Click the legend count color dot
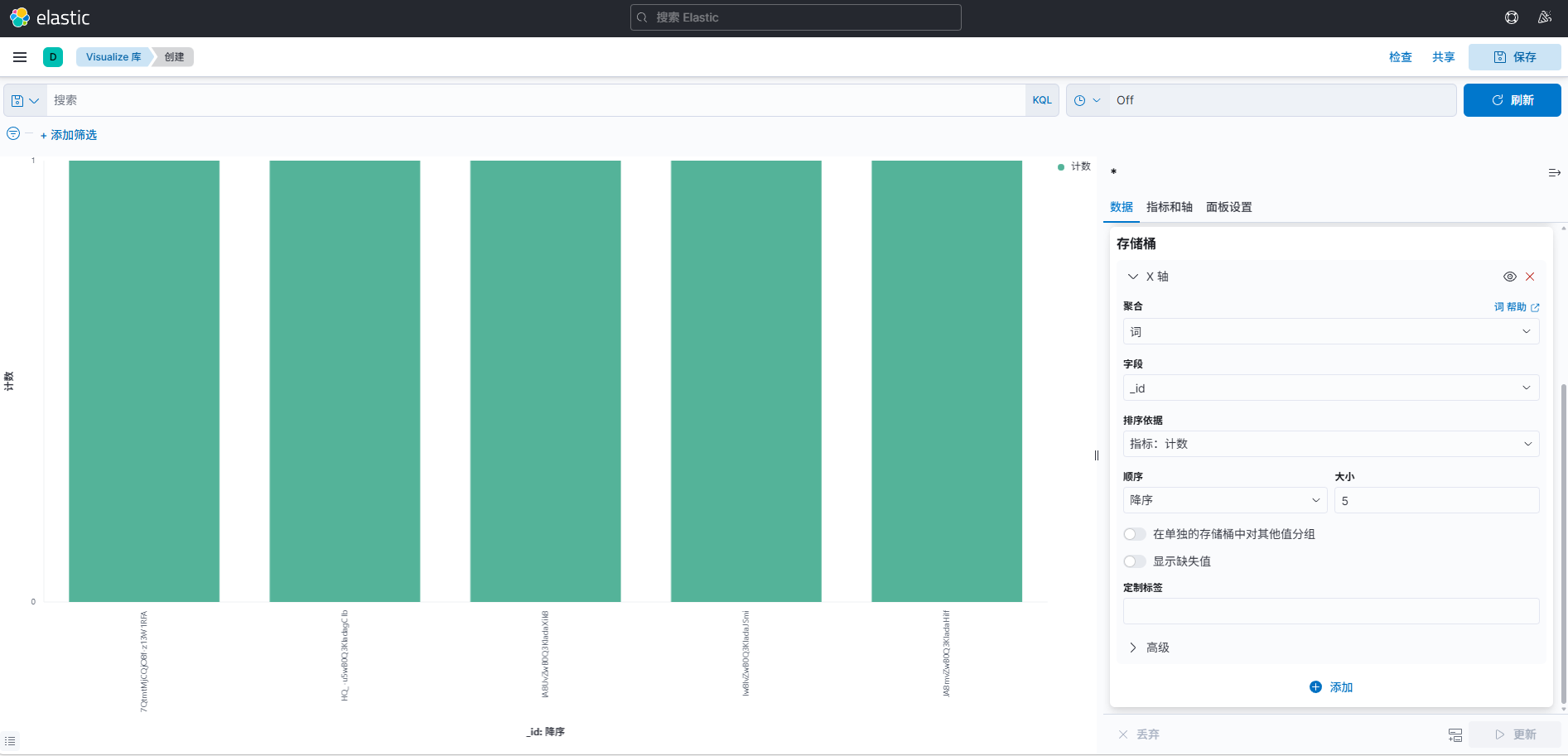Viewport: 1568px width, 756px height. [x=1061, y=166]
